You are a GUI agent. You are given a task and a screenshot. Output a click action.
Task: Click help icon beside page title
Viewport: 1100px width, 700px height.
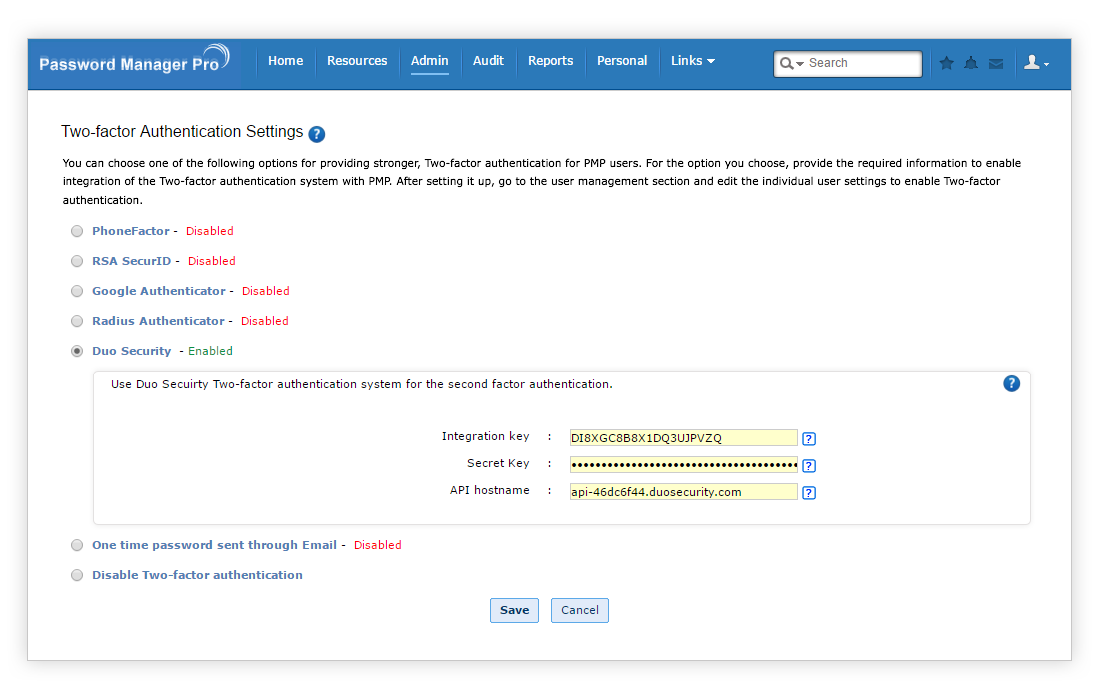click(317, 134)
